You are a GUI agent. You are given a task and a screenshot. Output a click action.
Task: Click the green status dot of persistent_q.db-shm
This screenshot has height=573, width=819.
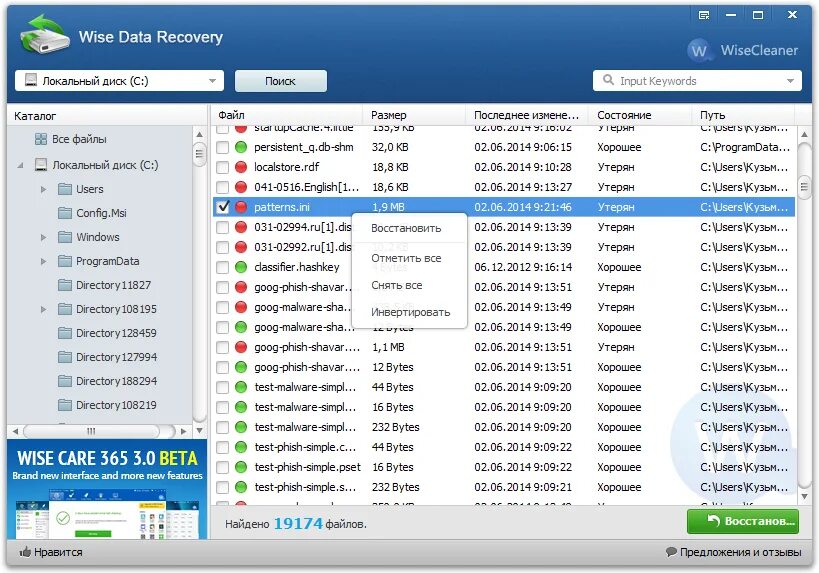pos(241,147)
